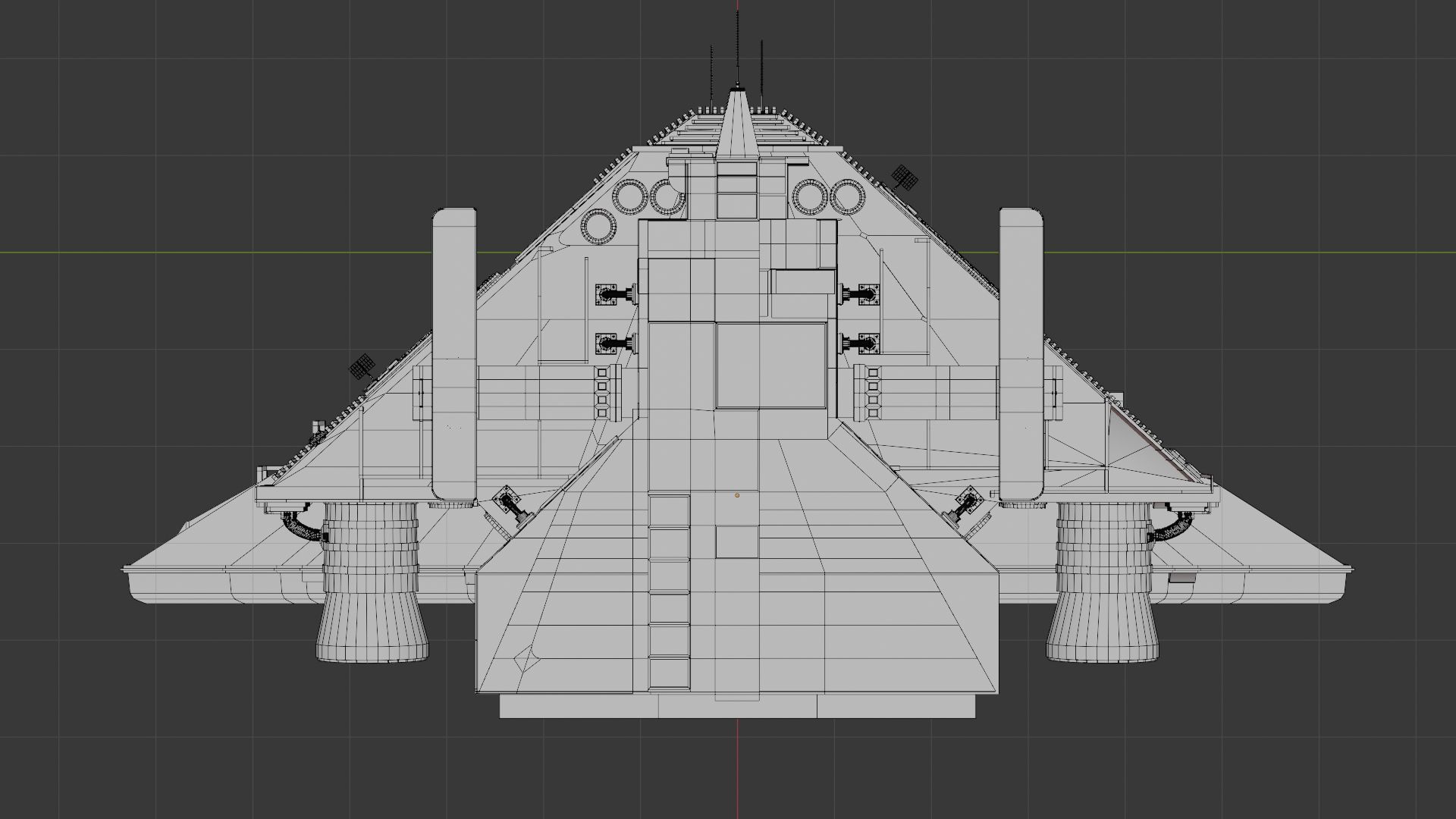
Task: Select the grid antenna panel on left slope
Action: click(362, 366)
